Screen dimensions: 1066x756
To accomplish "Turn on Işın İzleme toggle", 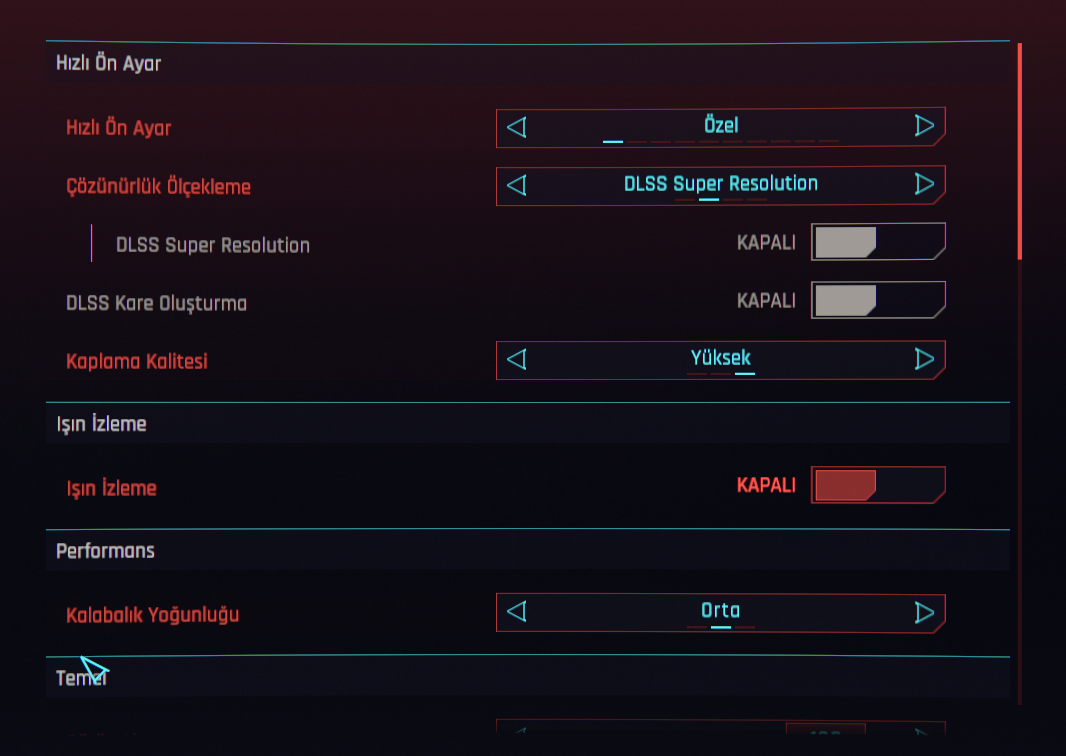I will tap(877, 485).
